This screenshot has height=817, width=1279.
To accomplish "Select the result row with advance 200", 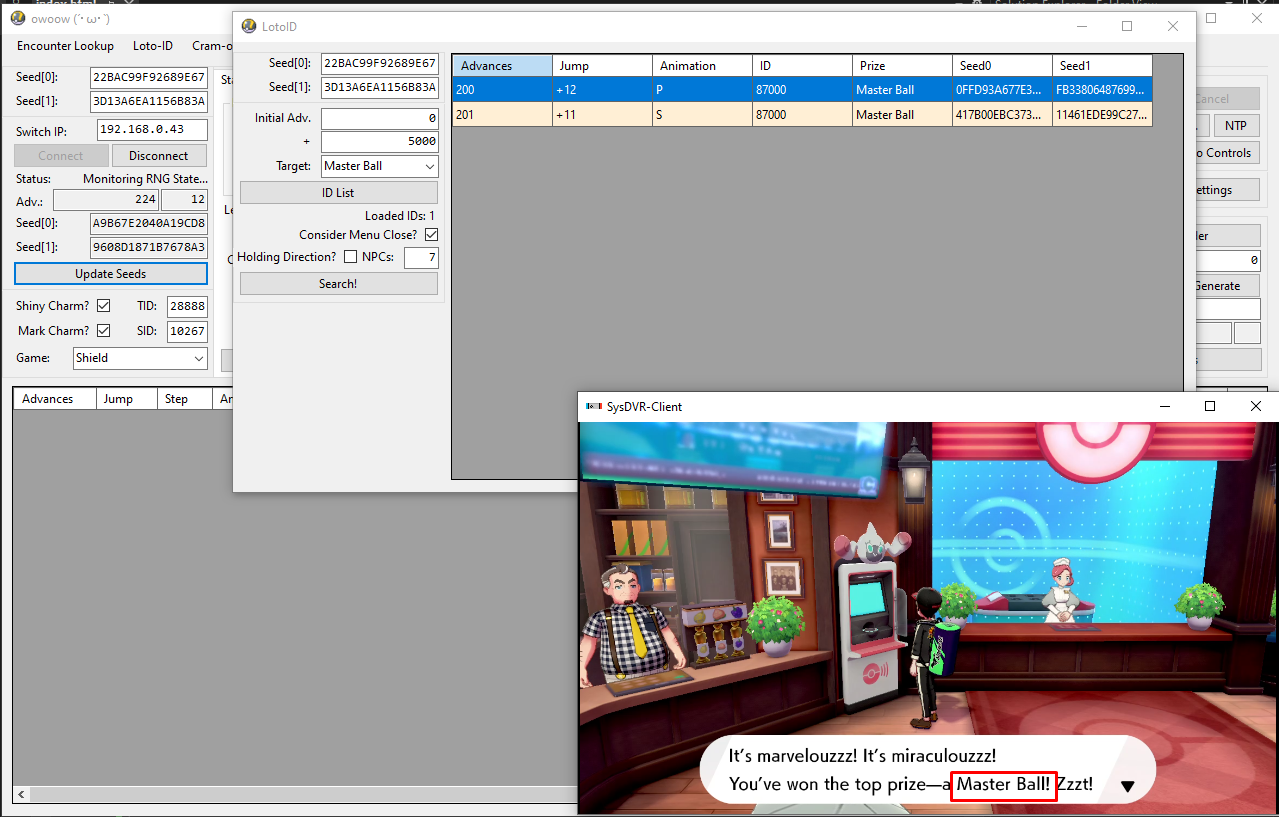I will click(802, 90).
